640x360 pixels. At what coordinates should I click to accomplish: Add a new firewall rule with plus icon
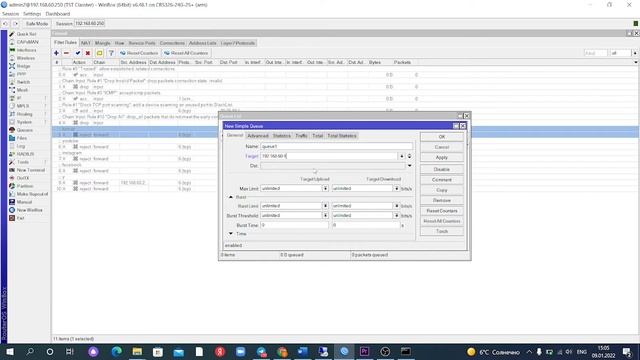[56, 53]
